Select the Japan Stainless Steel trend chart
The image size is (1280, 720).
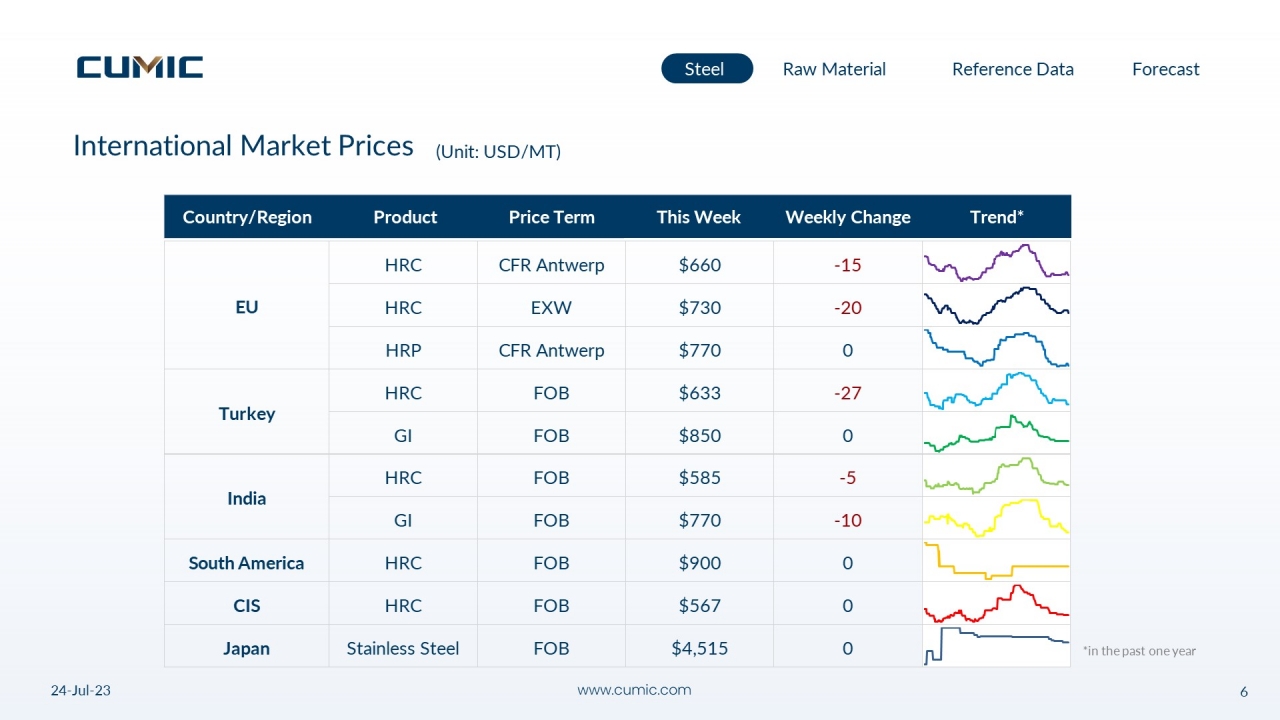pos(997,646)
